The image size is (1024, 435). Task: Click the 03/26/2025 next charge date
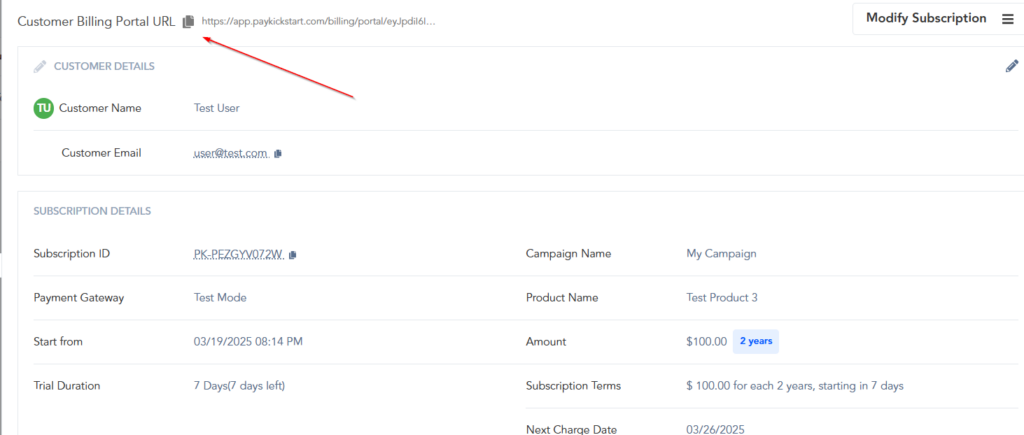pyautogui.click(x=714, y=429)
